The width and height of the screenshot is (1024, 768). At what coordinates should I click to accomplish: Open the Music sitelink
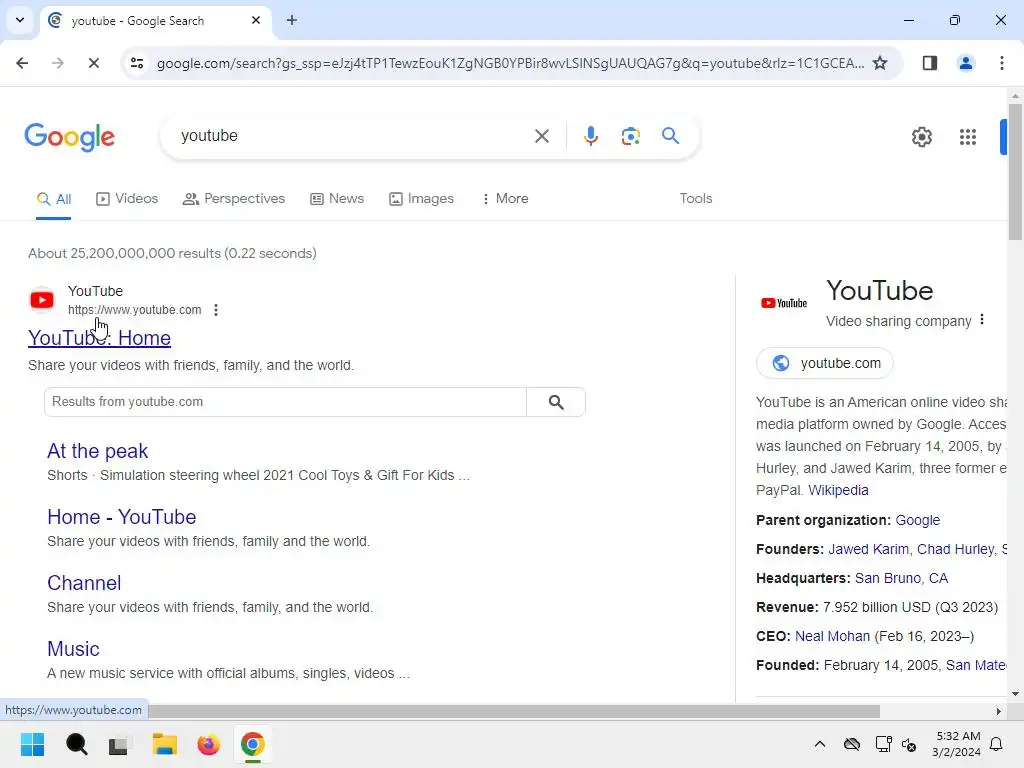coord(73,649)
